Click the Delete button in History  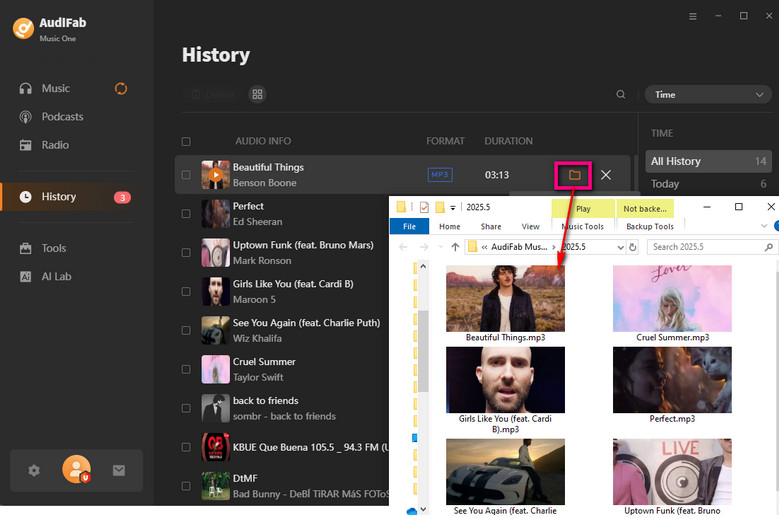coord(213,94)
